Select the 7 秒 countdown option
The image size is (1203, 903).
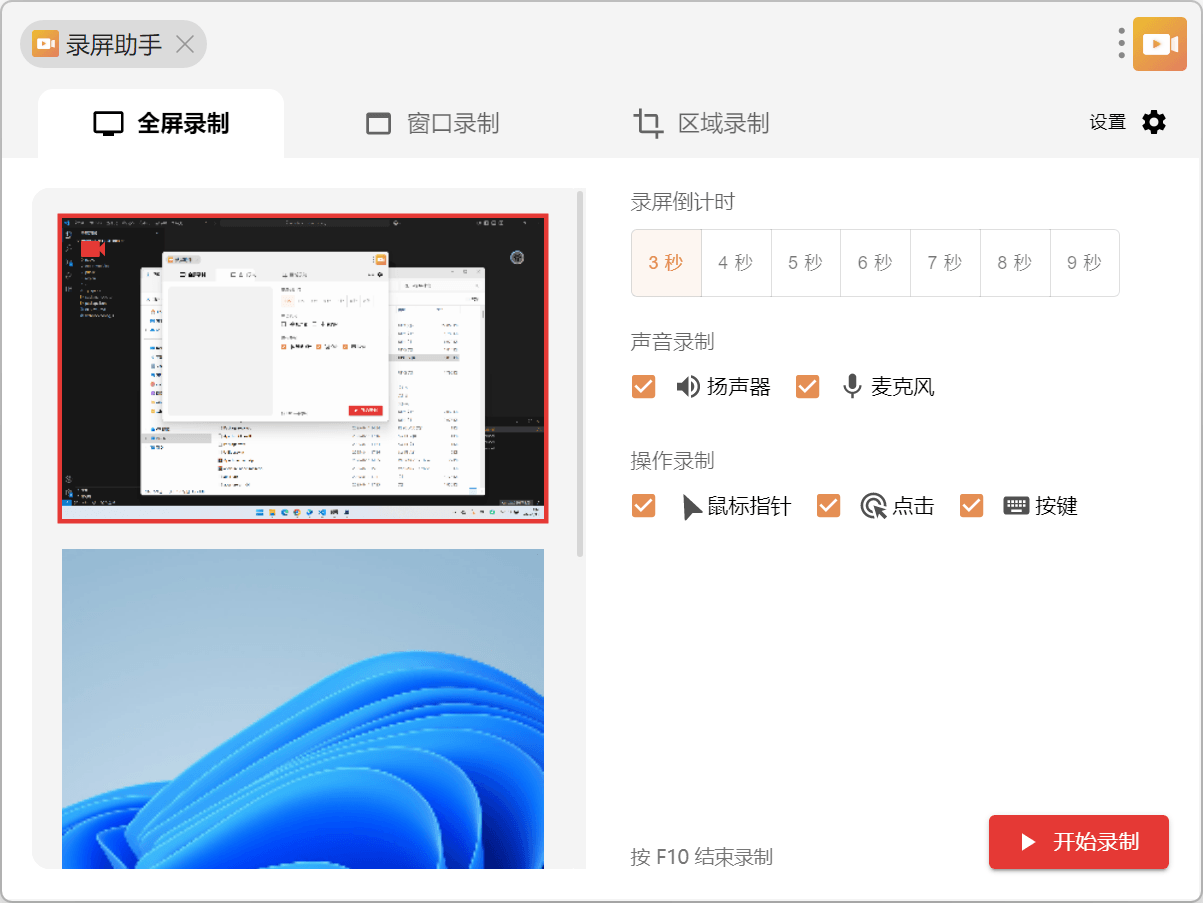coord(945,263)
